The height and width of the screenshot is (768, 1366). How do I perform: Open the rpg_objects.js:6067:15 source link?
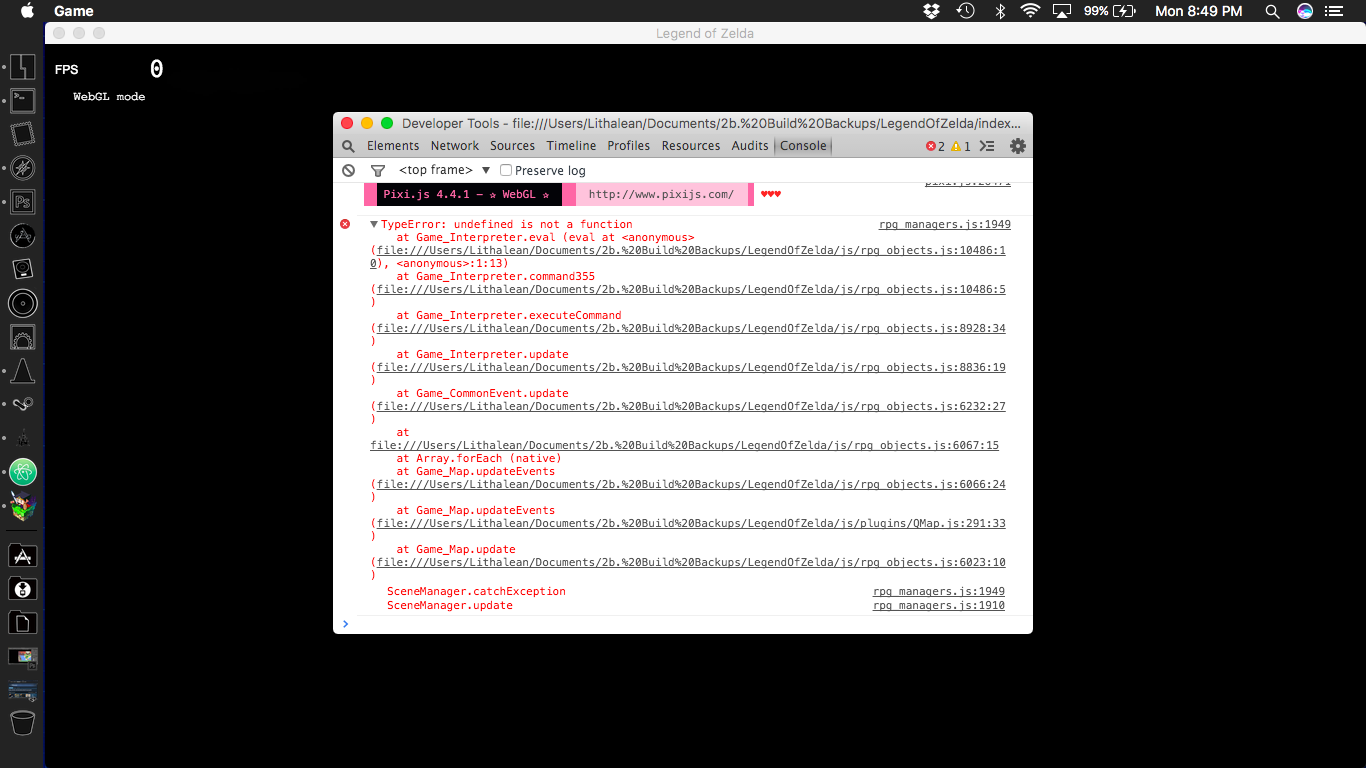tap(684, 445)
